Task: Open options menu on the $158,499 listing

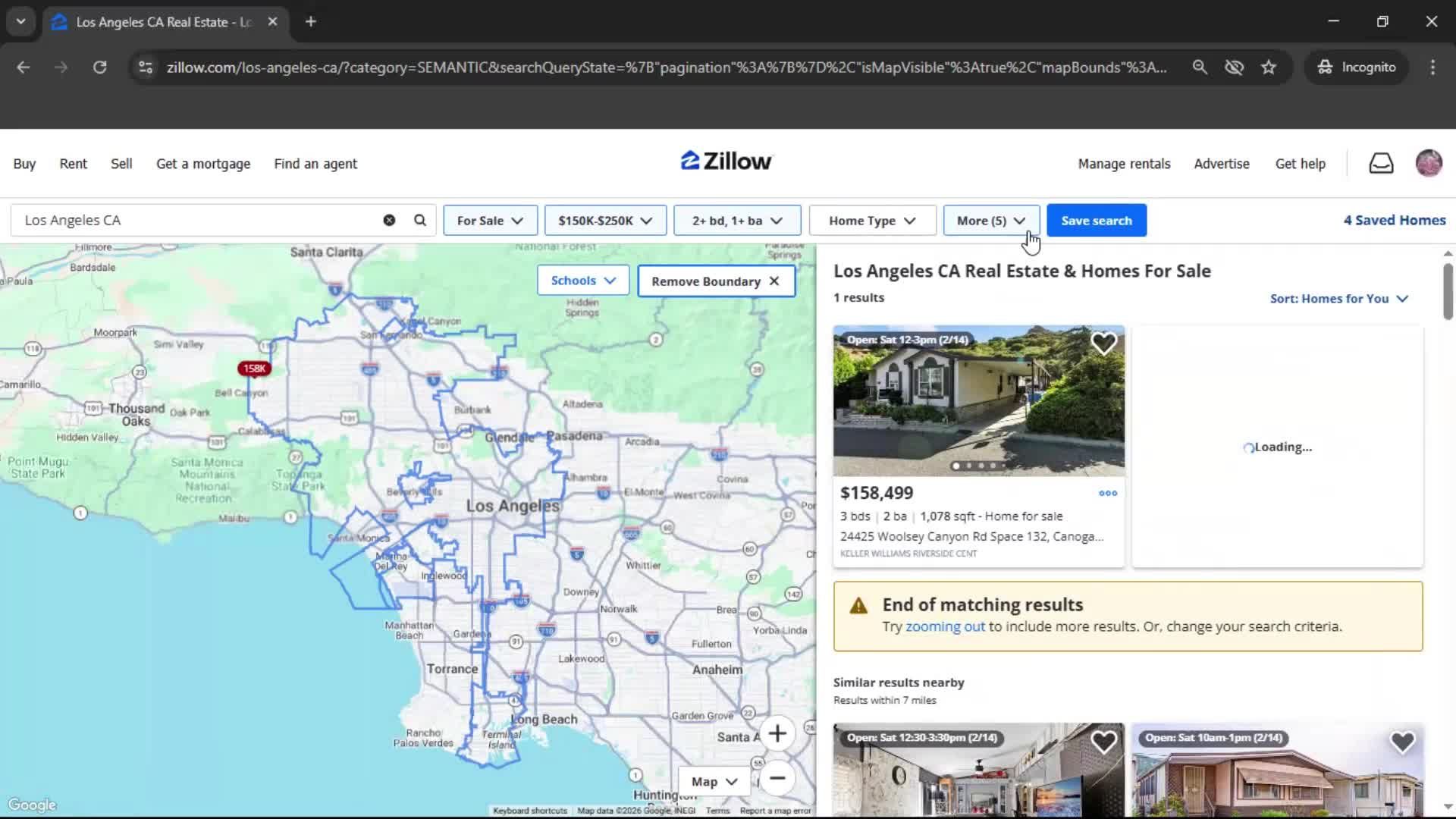Action: 1107,493
